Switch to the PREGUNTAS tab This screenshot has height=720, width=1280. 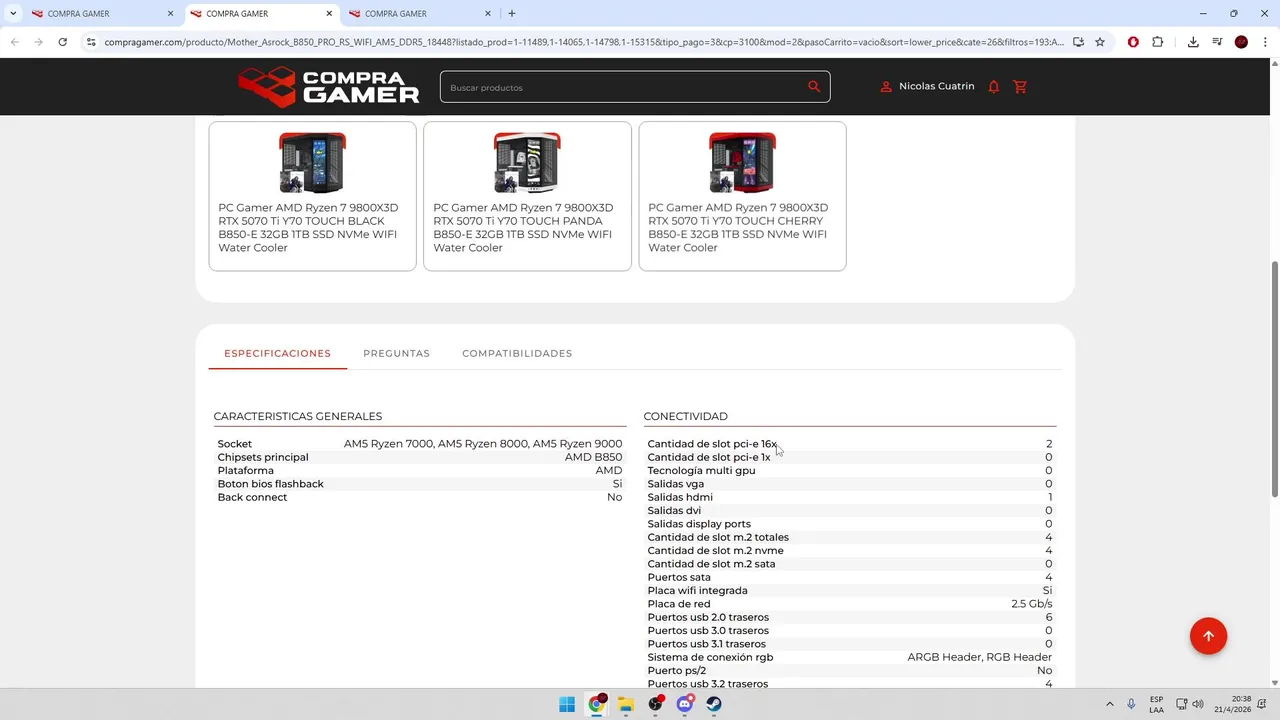396,353
